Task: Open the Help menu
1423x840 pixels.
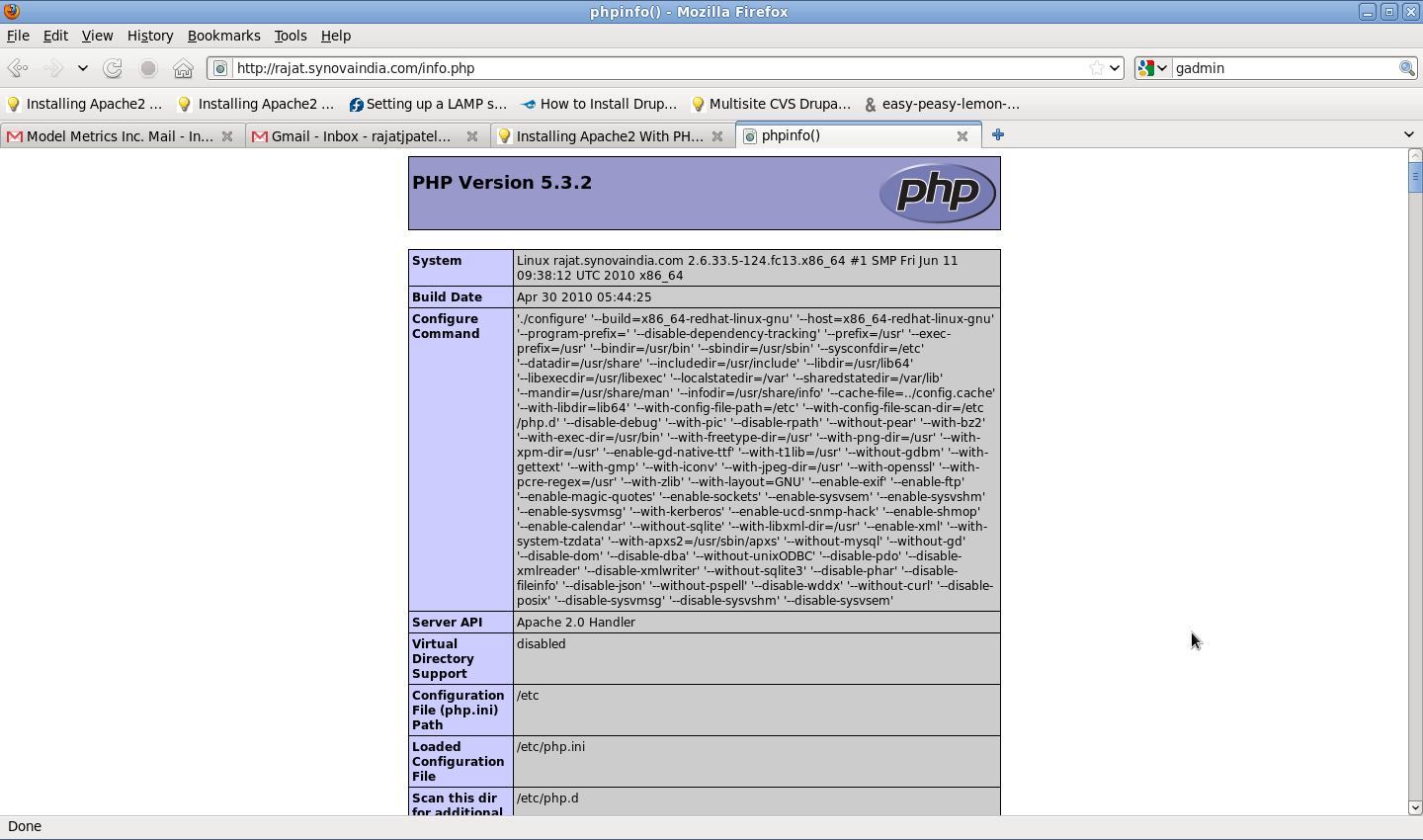Action: [x=336, y=36]
